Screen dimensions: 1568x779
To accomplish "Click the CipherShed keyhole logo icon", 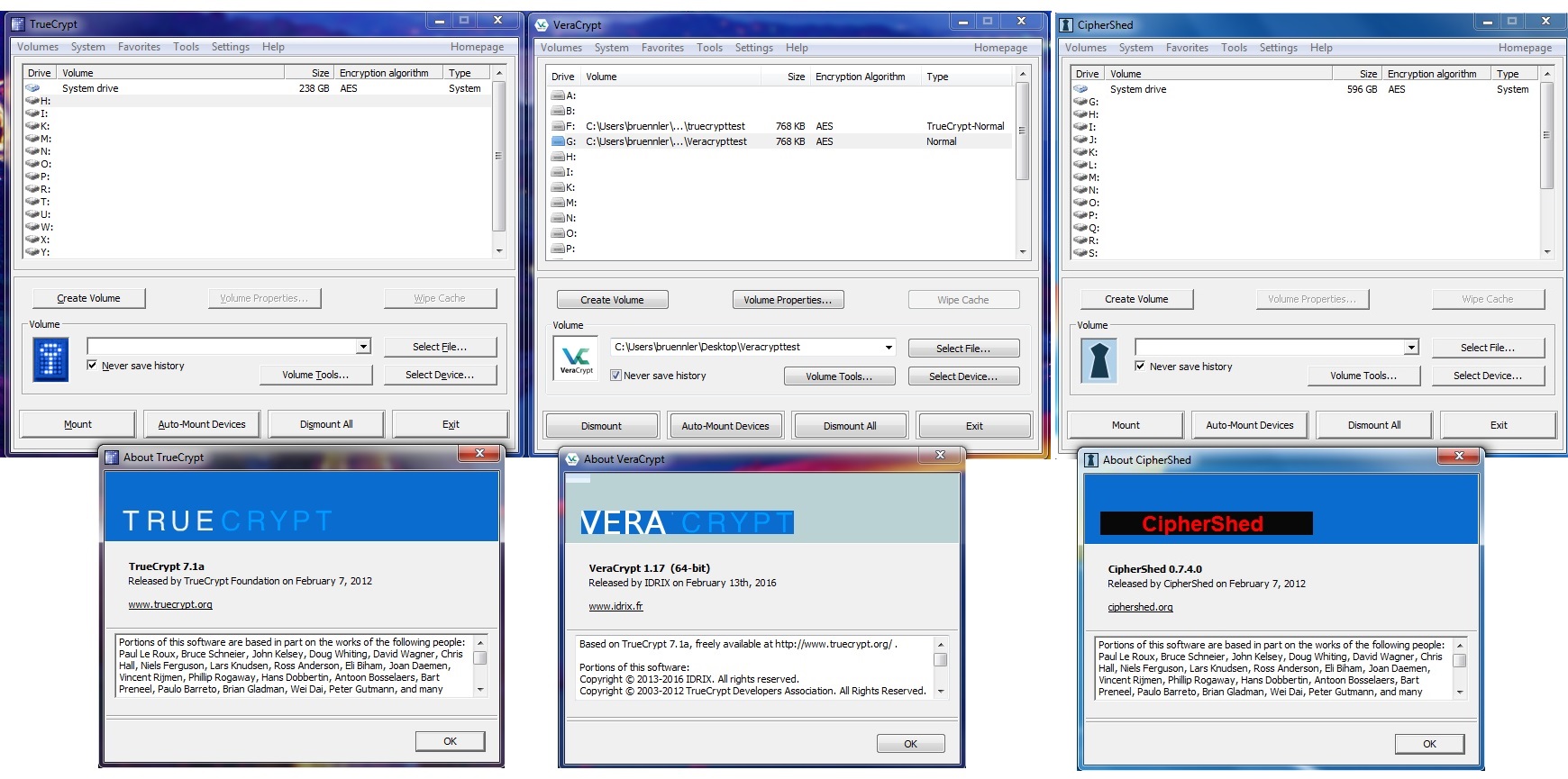I will tap(1099, 360).
